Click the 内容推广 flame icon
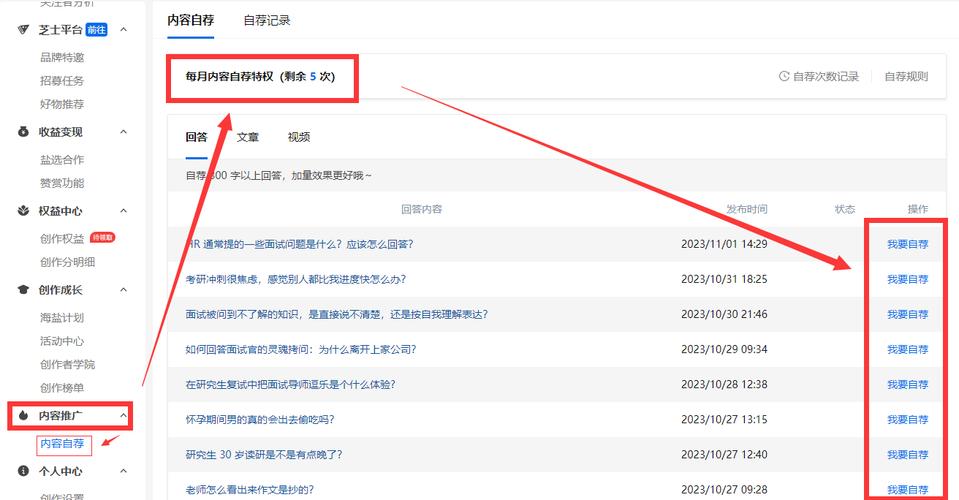 pyautogui.click(x=23, y=416)
